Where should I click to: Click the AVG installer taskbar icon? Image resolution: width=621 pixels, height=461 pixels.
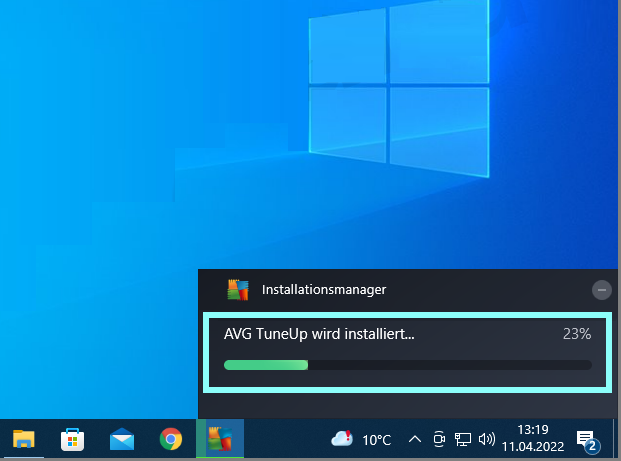click(x=220, y=438)
